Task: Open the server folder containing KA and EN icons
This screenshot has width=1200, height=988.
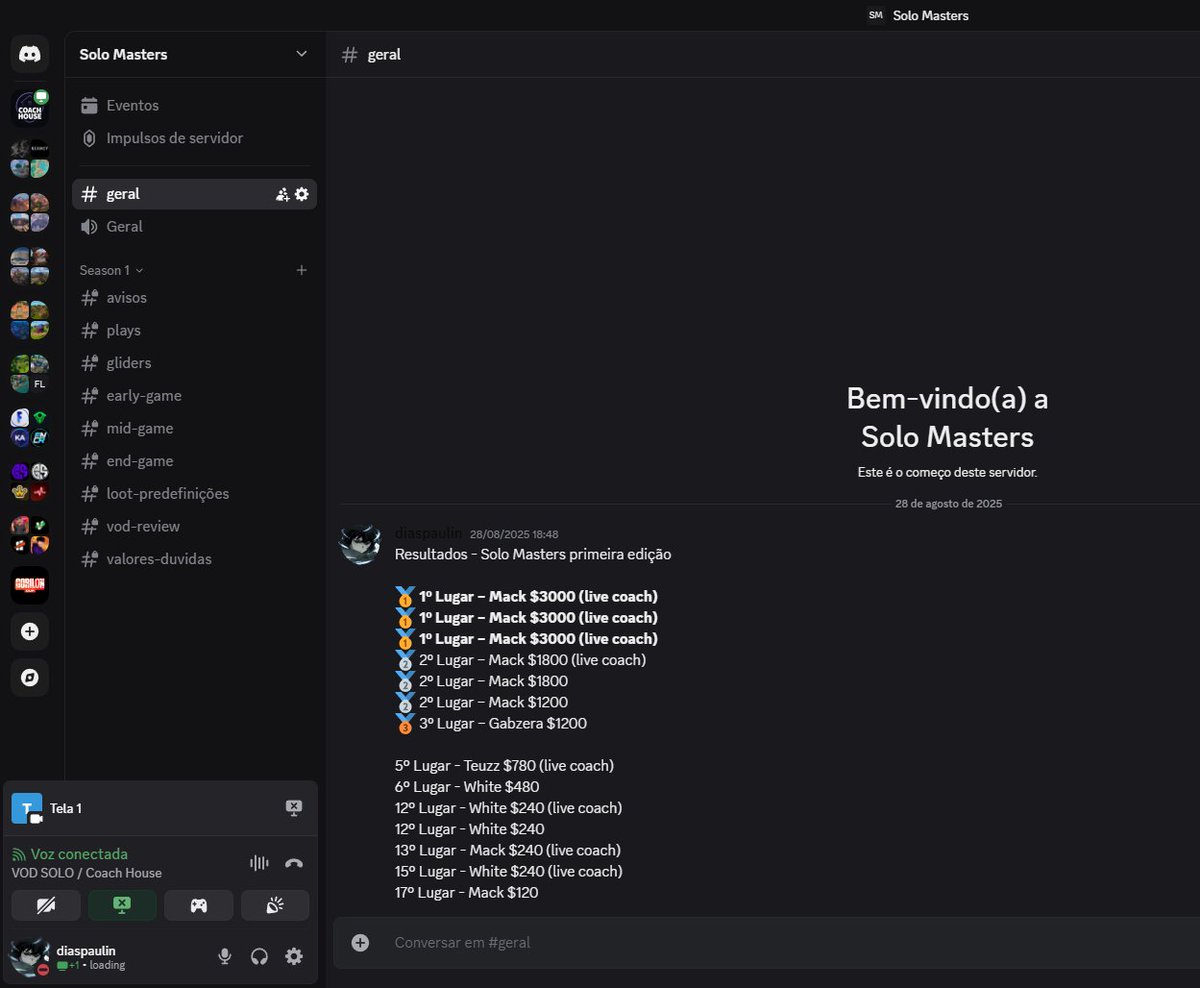Action: tap(30, 427)
